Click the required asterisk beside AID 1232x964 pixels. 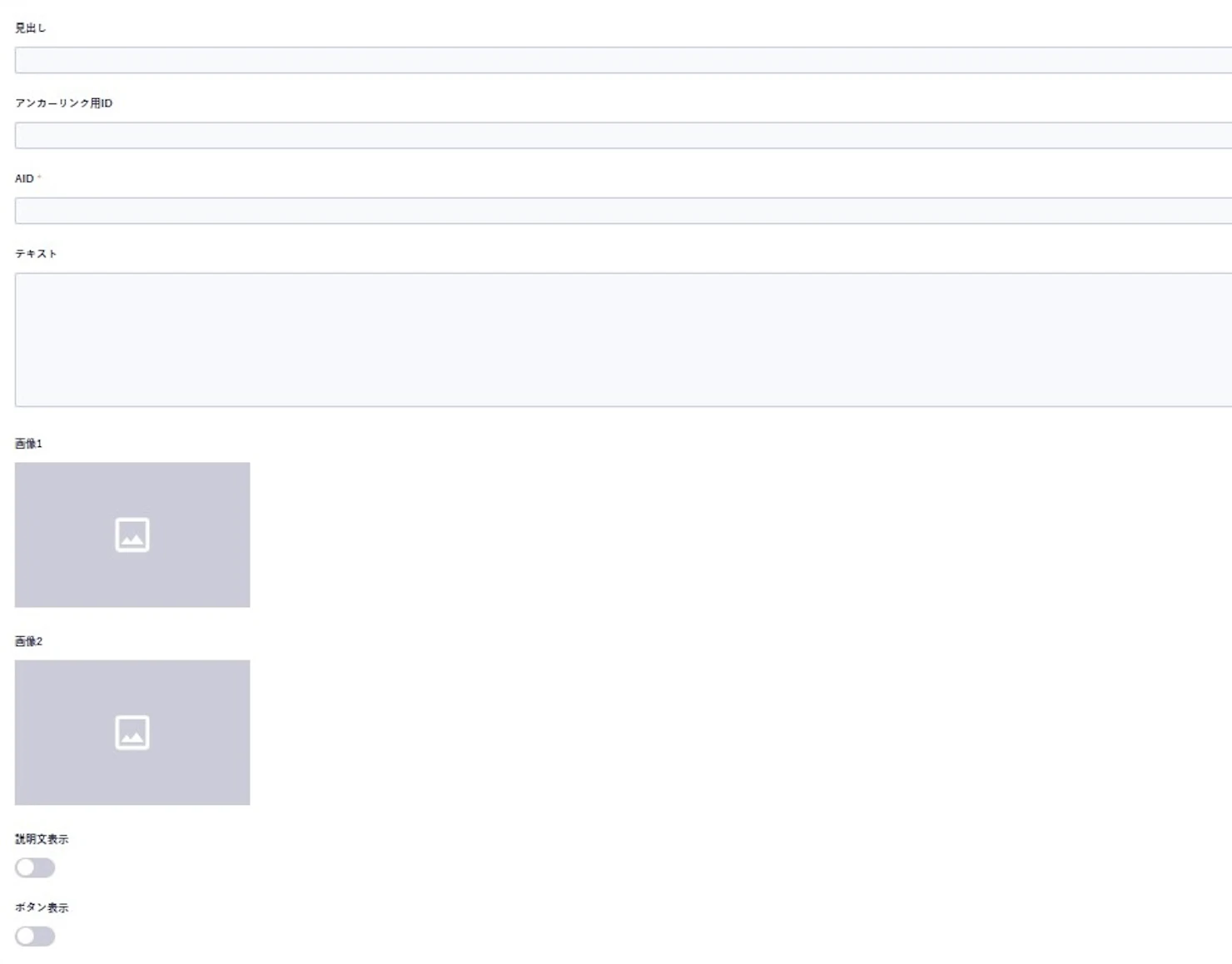pos(39,177)
